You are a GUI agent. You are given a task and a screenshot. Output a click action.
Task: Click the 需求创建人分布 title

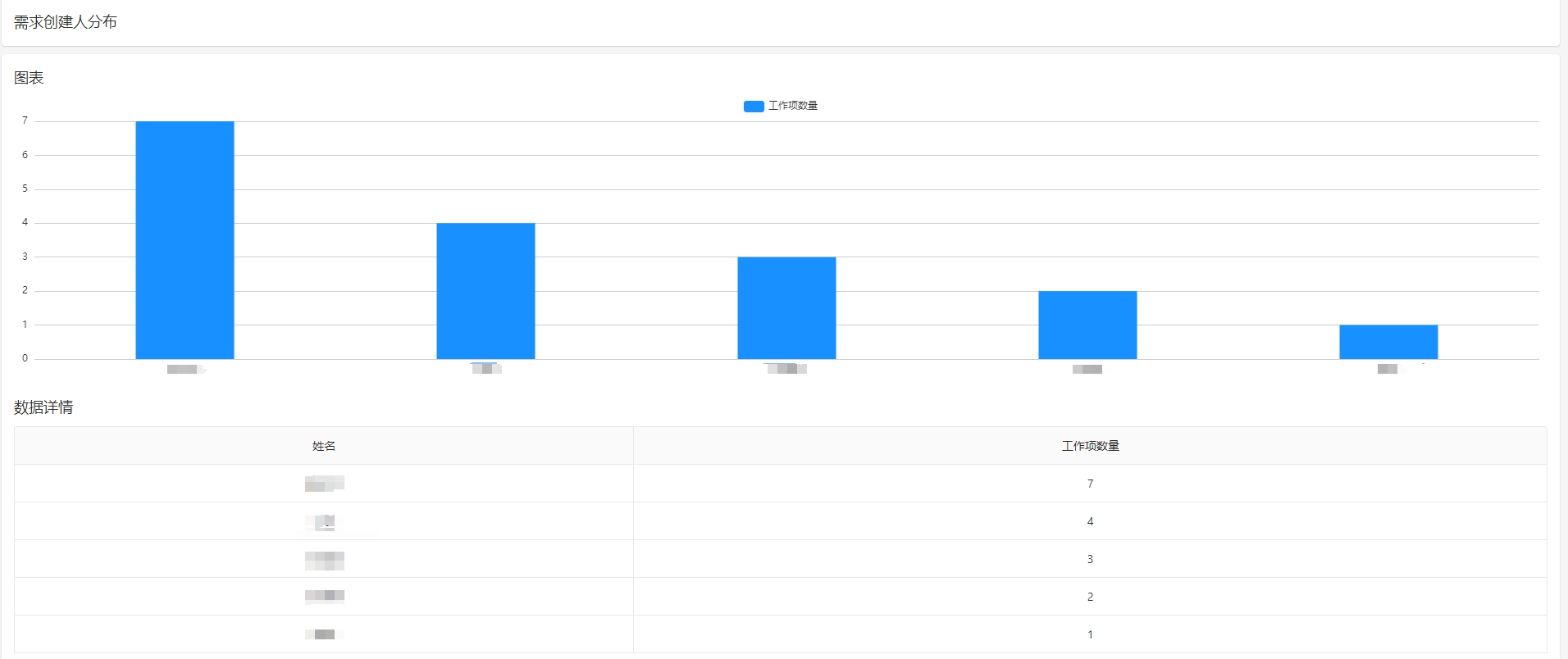tap(66, 22)
